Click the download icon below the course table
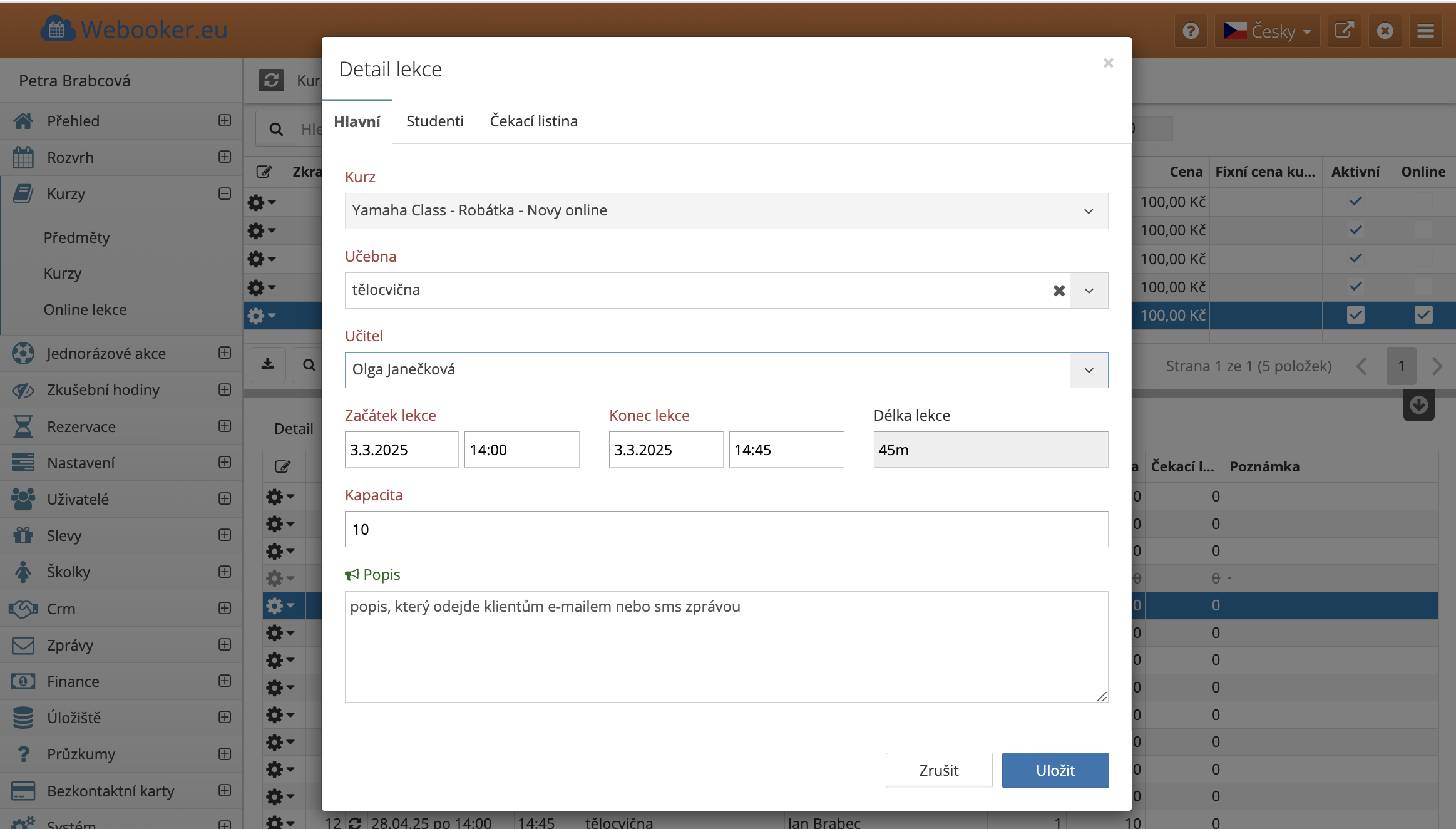The image size is (1456, 829). coord(268,364)
